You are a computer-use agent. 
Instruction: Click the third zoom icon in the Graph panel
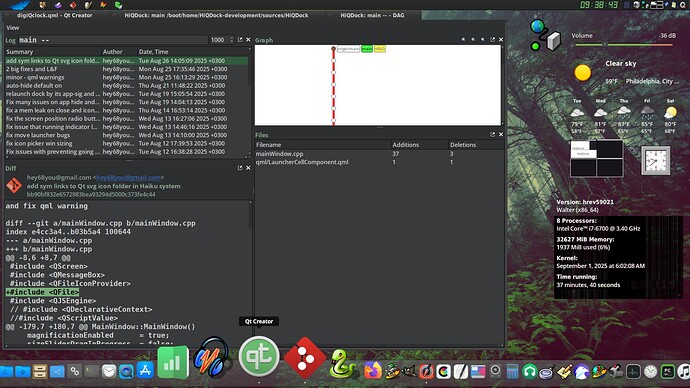coord(483,40)
